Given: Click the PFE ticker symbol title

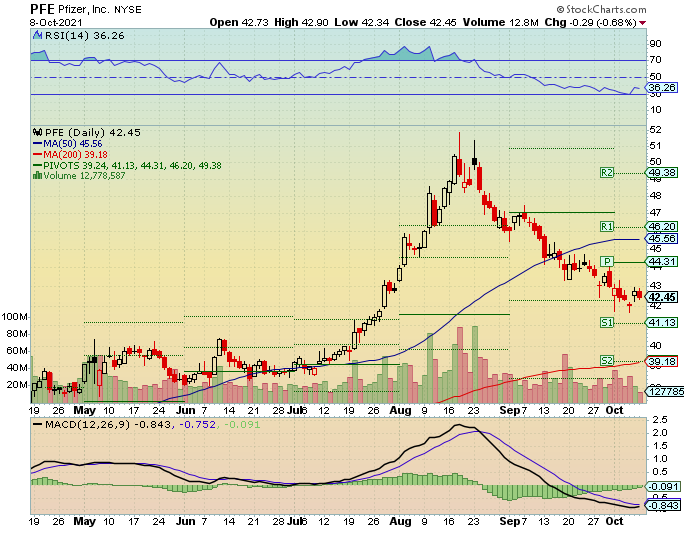Looking at the screenshot, I should pyautogui.click(x=43, y=9).
